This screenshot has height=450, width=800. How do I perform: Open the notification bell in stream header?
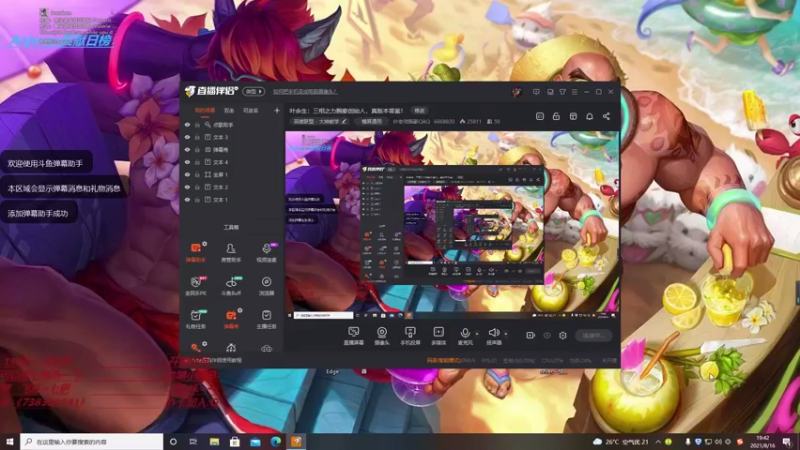[589, 116]
